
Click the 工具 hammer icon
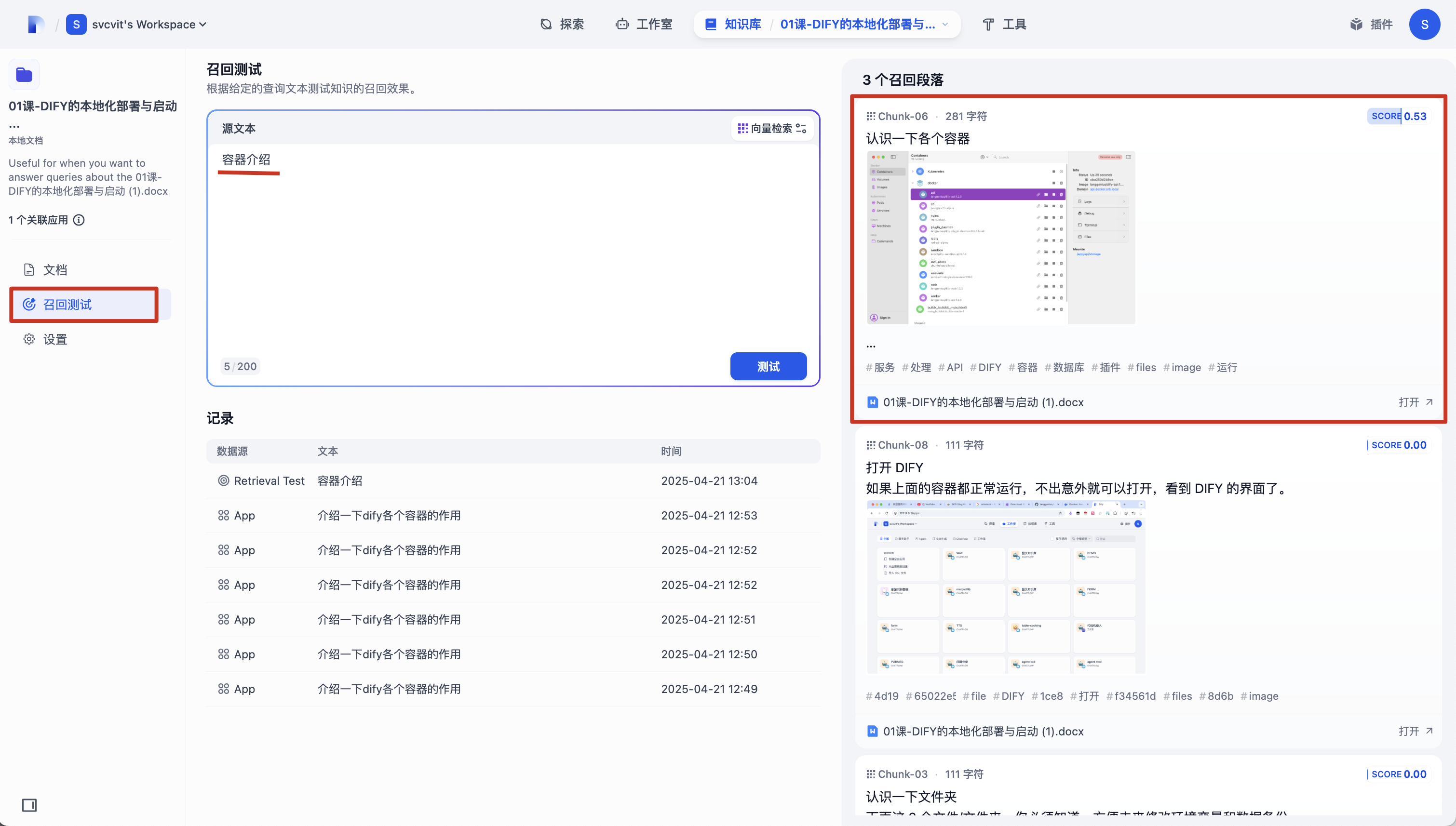pos(988,25)
